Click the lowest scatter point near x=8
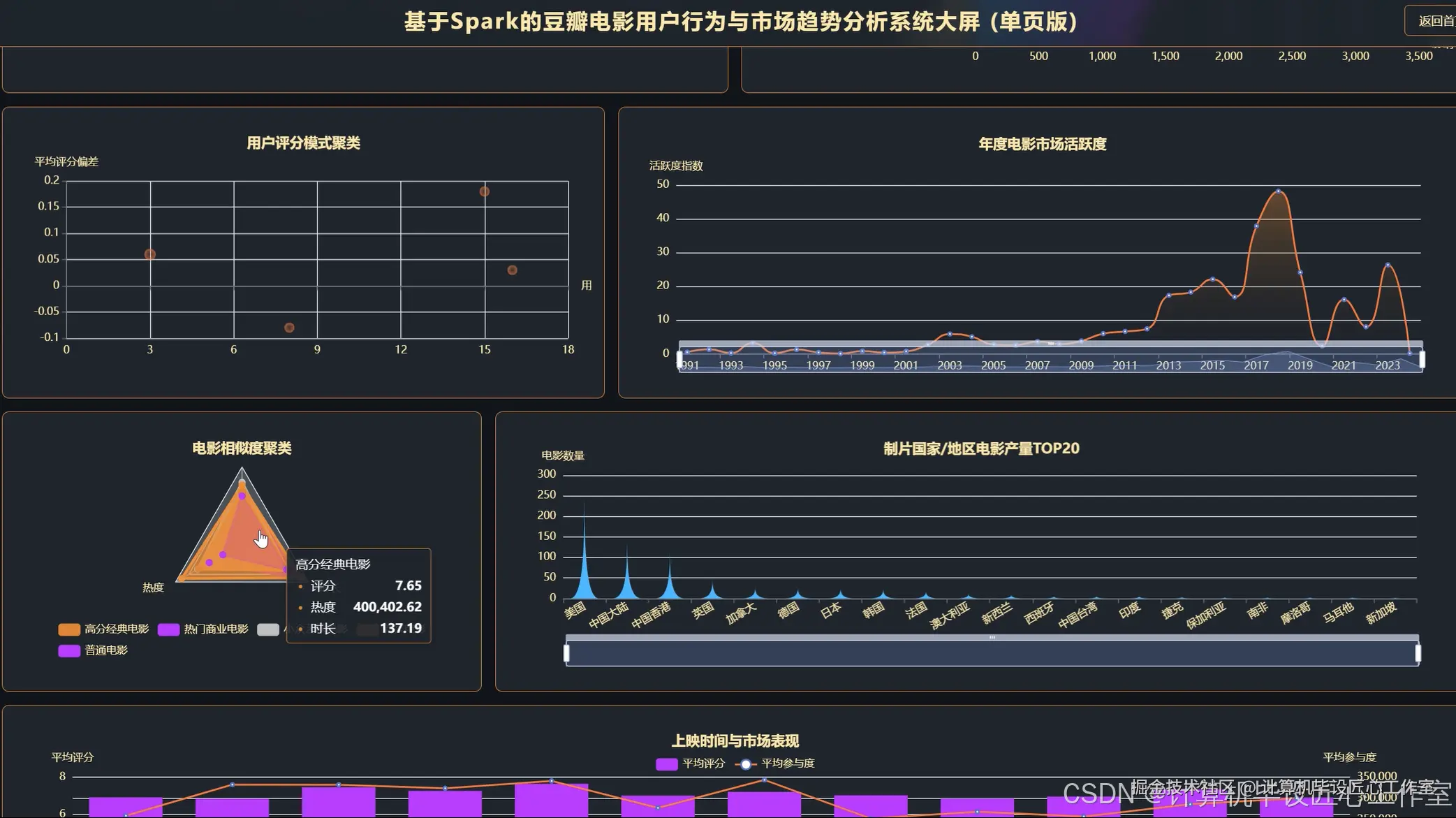Viewport: 1456px width, 818px height. [289, 328]
